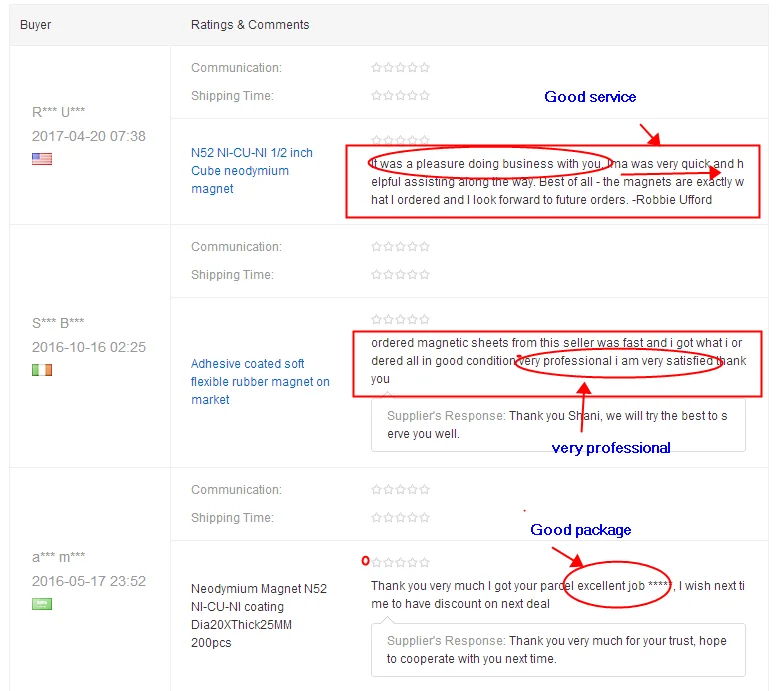Click Shipping Time star rating for a*** m***

(x=400, y=518)
